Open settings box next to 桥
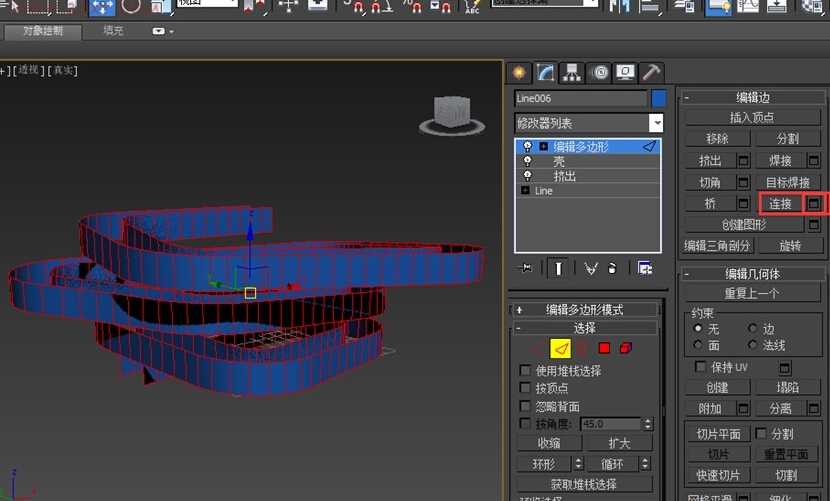 [x=744, y=203]
